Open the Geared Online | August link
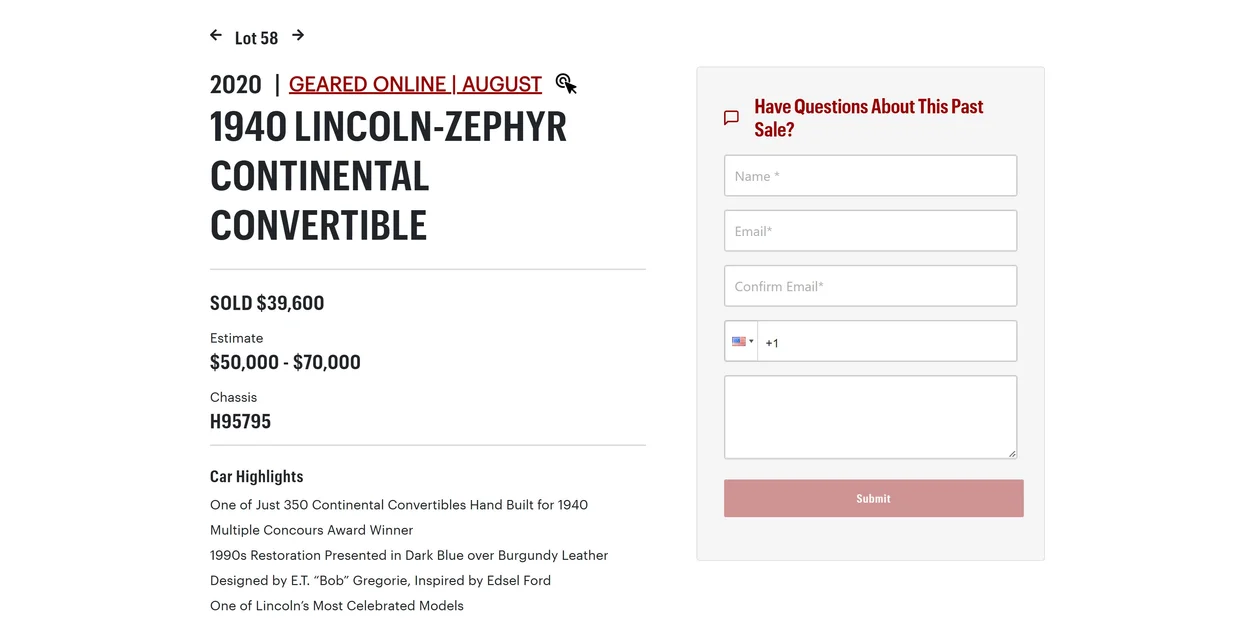 pyautogui.click(x=415, y=84)
